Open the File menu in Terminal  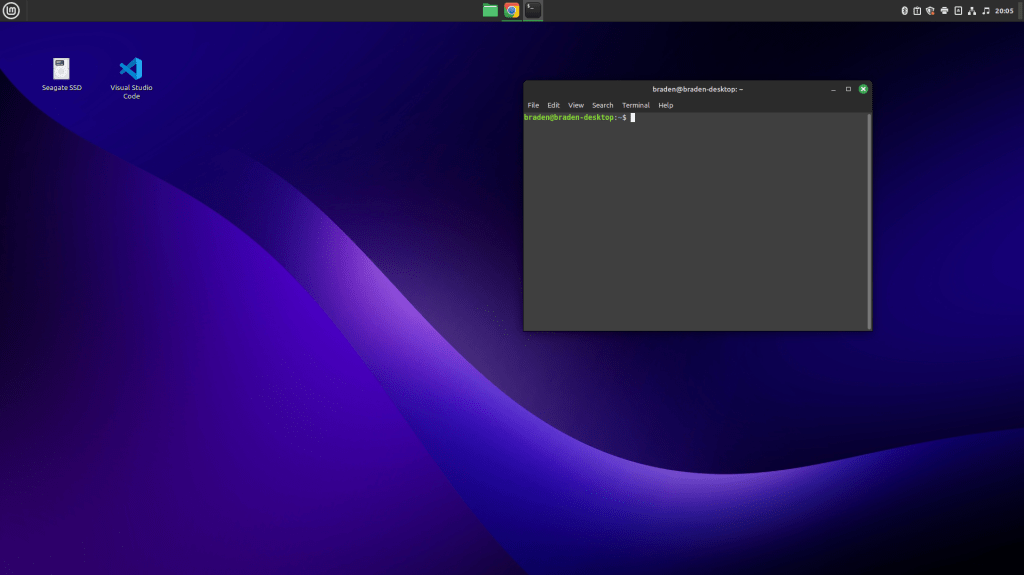pos(533,105)
